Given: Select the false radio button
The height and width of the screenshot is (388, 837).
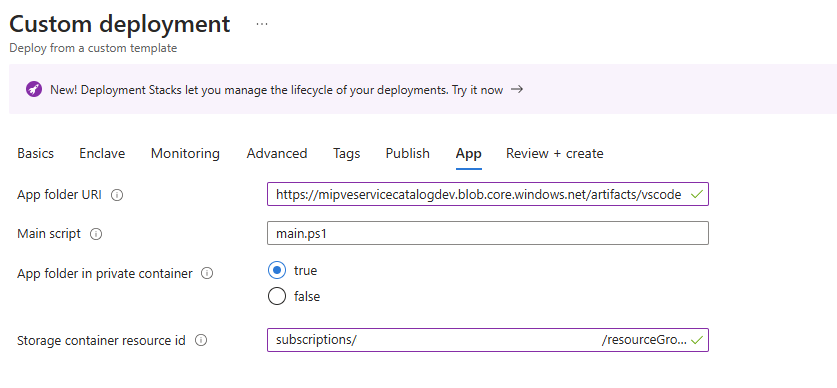Looking at the screenshot, I should [277, 296].
